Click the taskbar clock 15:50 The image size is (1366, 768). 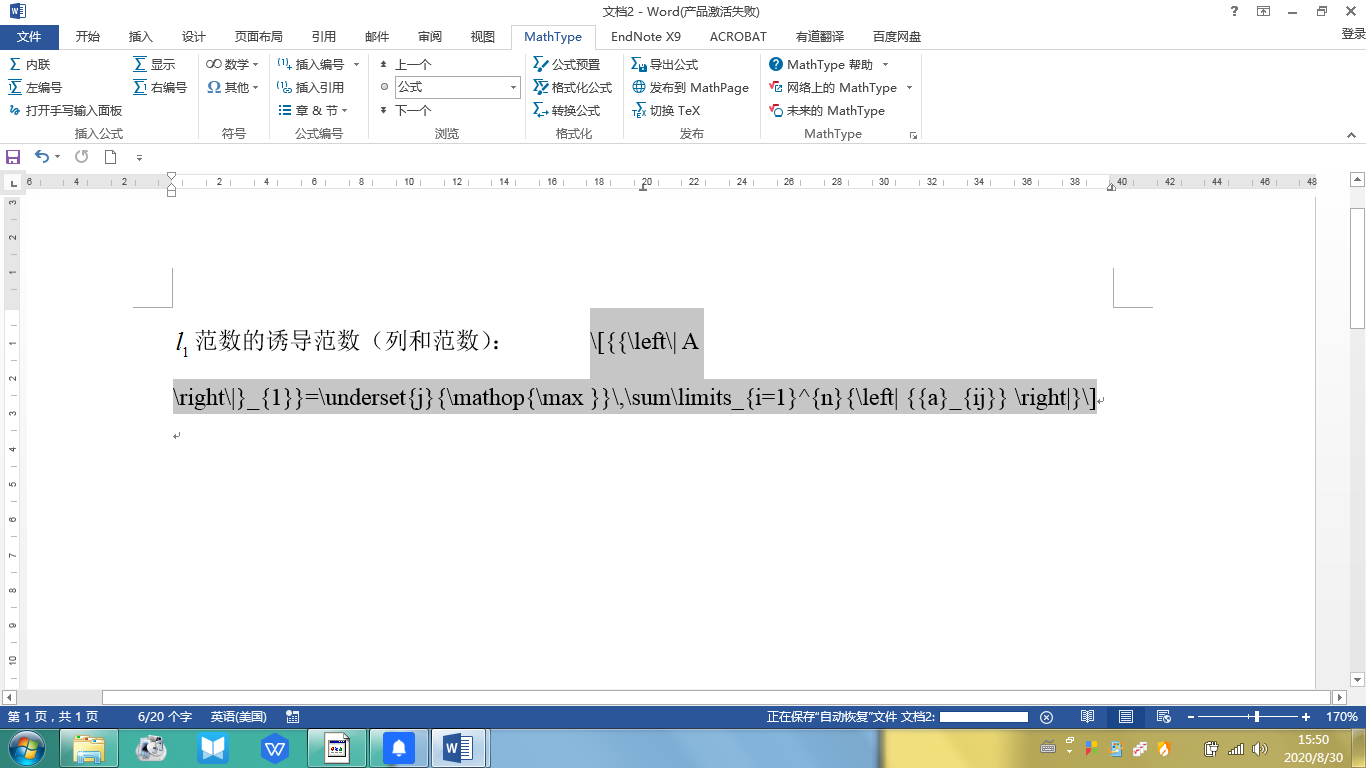coord(1313,740)
